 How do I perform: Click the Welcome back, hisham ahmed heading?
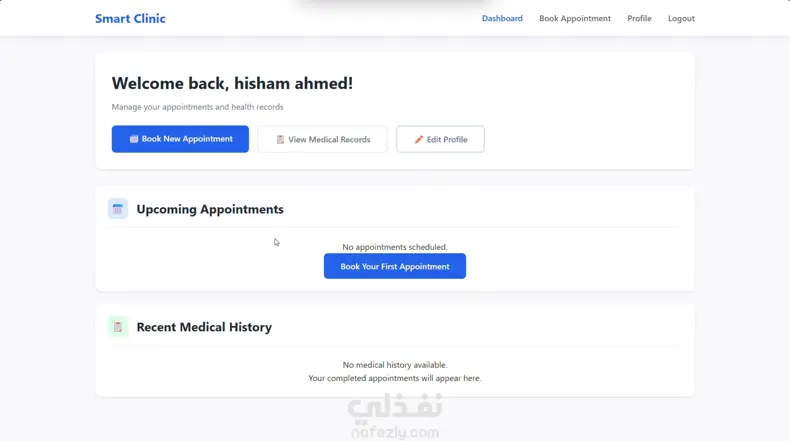(x=232, y=84)
